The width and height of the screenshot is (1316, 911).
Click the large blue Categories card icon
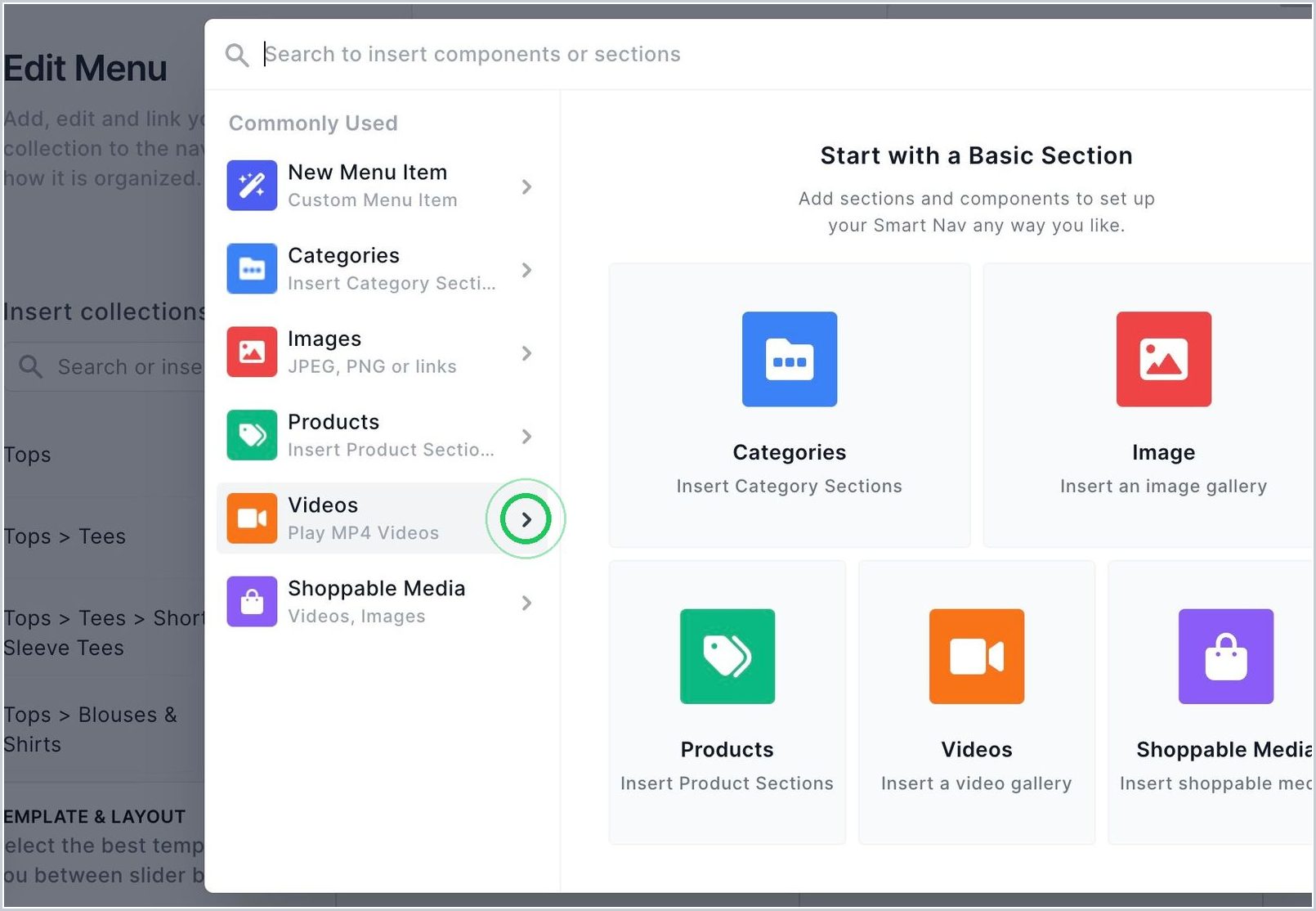(x=790, y=359)
